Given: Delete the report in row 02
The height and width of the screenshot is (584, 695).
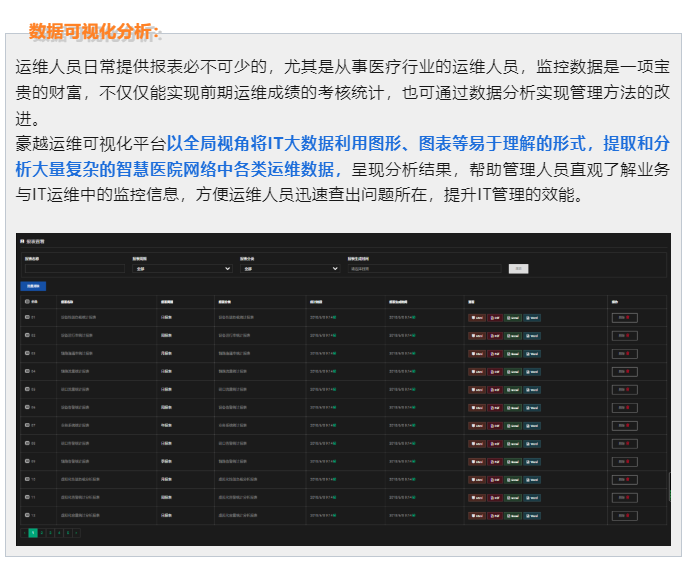Looking at the screenshot, I should tap(624, 335).
